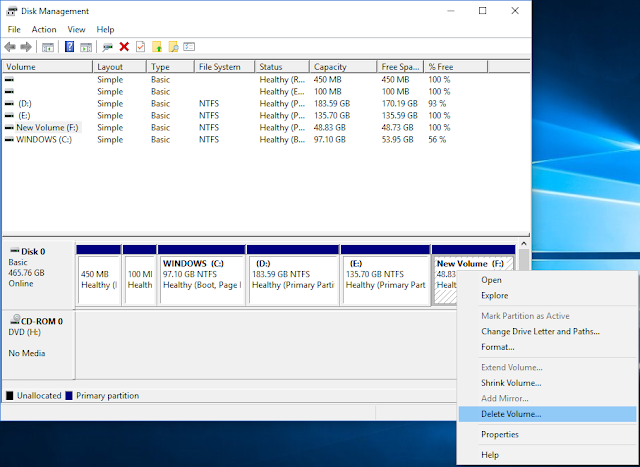The width and height of the screenshot is (640, 467).
Task: Choose Format... from the context menu
Action: [547, 347]
